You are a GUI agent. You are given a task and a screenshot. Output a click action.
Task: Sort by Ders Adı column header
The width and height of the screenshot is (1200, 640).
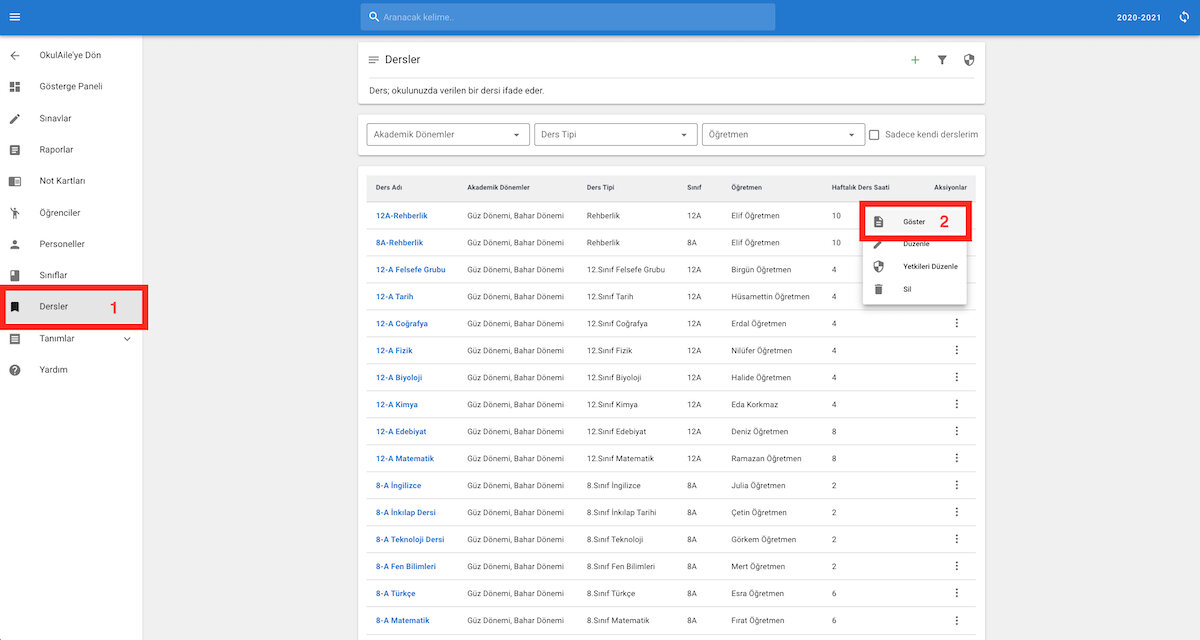(x=389, y=188)
